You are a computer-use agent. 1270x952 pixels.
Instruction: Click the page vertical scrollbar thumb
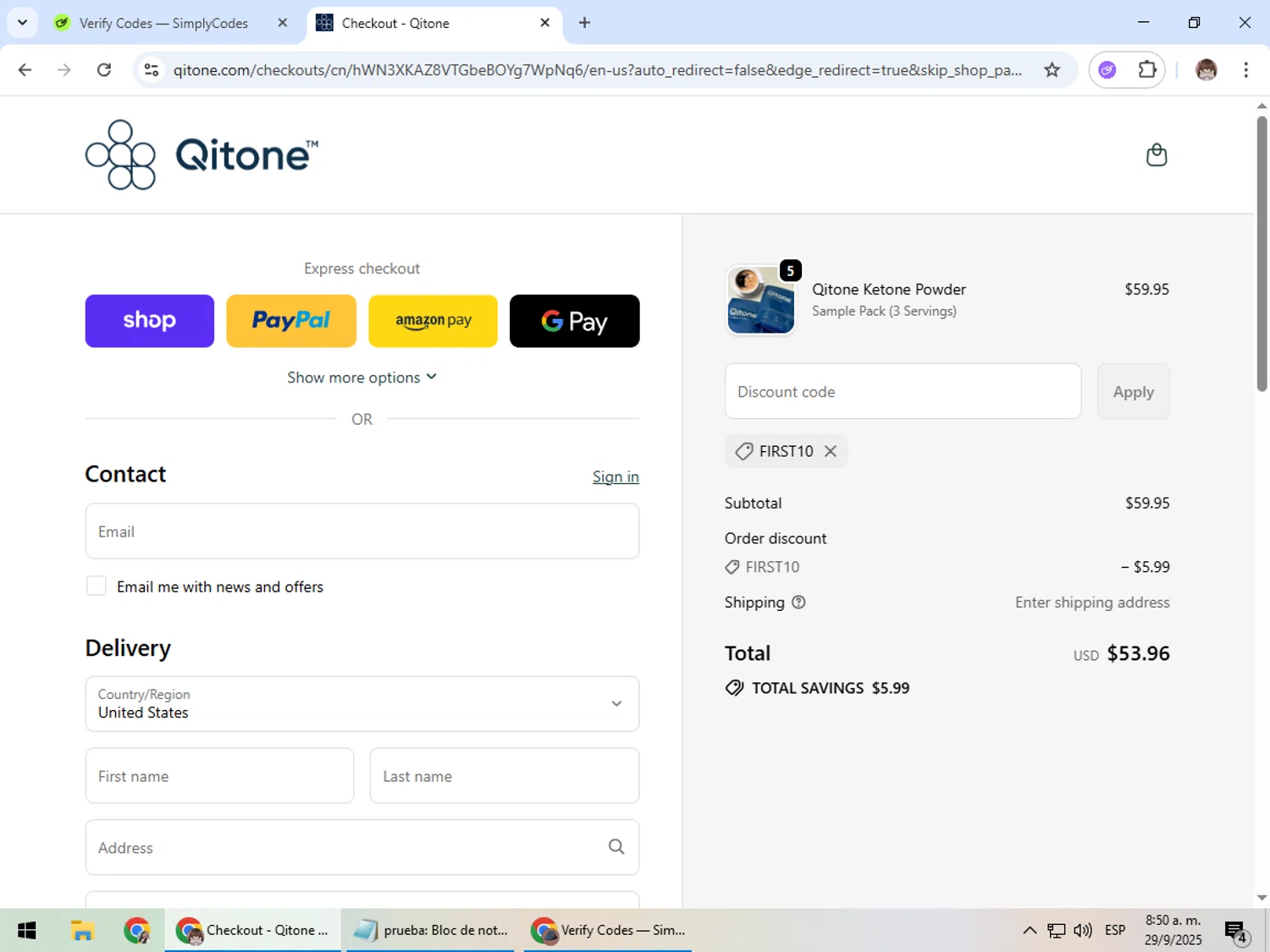(x=1262, y=254)
